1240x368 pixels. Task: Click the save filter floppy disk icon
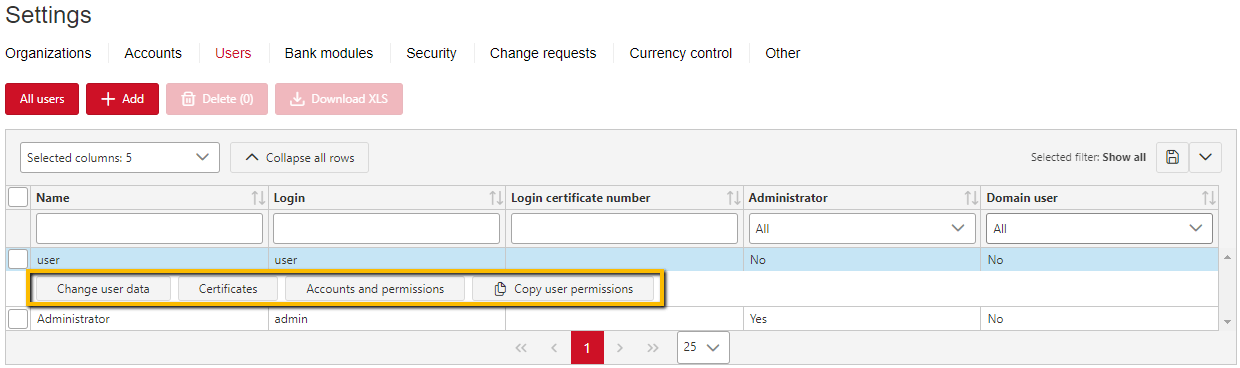pyautogui.click(x=1172, y=157)
